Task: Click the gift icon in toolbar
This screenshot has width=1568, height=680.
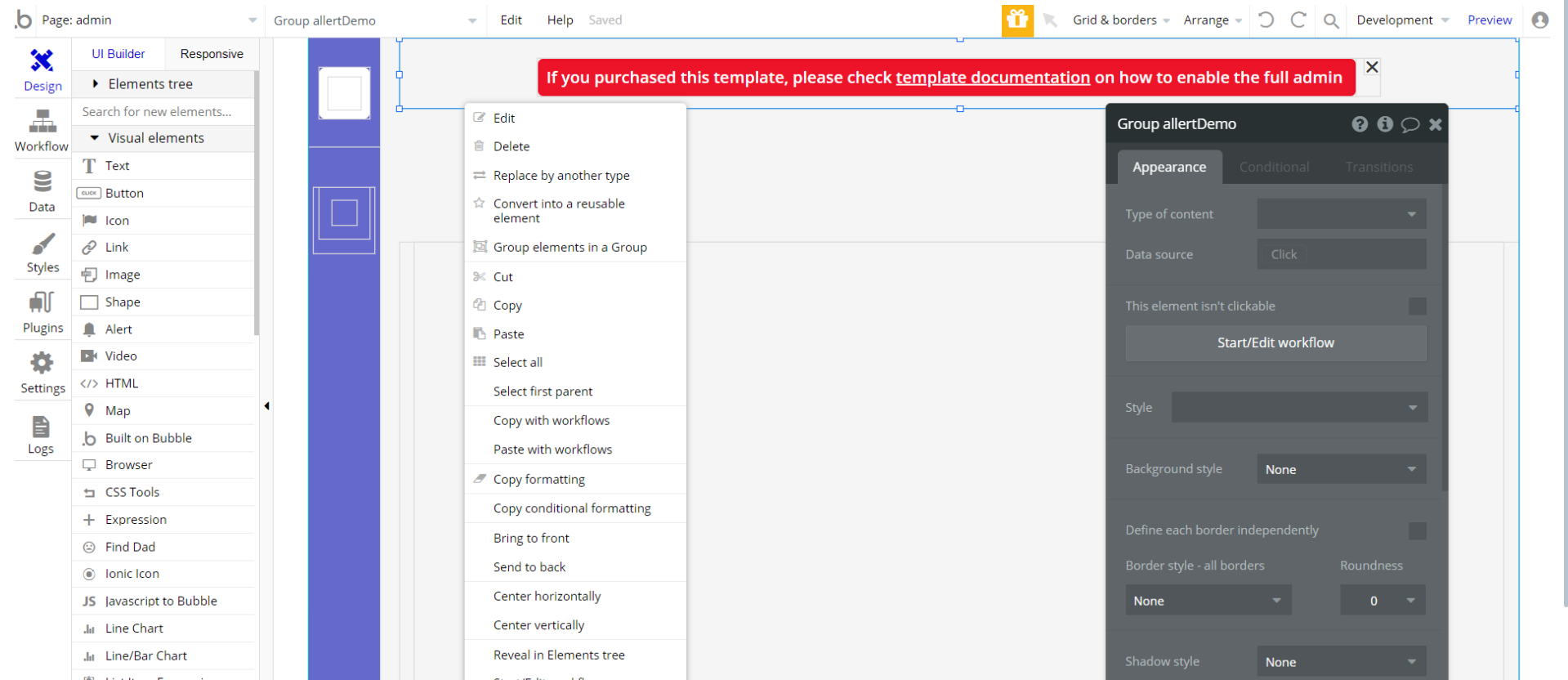Action: pyautogui.click(x=1017, y=20)
